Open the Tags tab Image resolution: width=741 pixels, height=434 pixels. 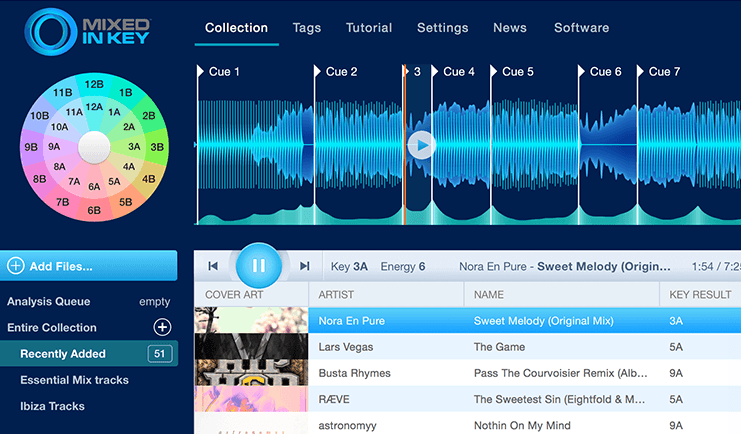[307, 28]
